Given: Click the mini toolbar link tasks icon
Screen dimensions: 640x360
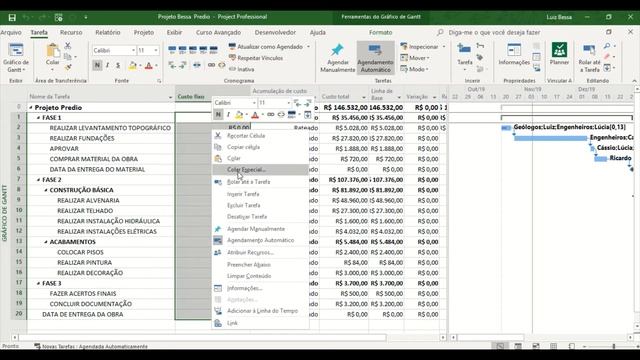Looking at the screenshot, I should 271,115.
